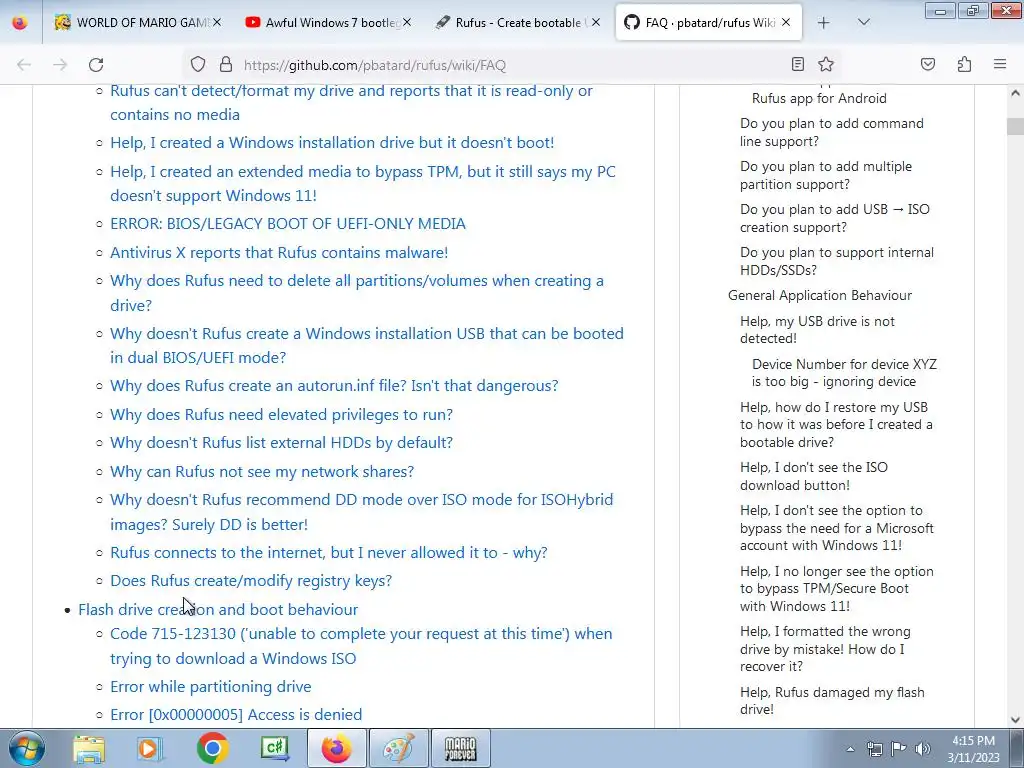Show hidden tray icons arrow
1024x768 pixels.
(x=850, y=749)
